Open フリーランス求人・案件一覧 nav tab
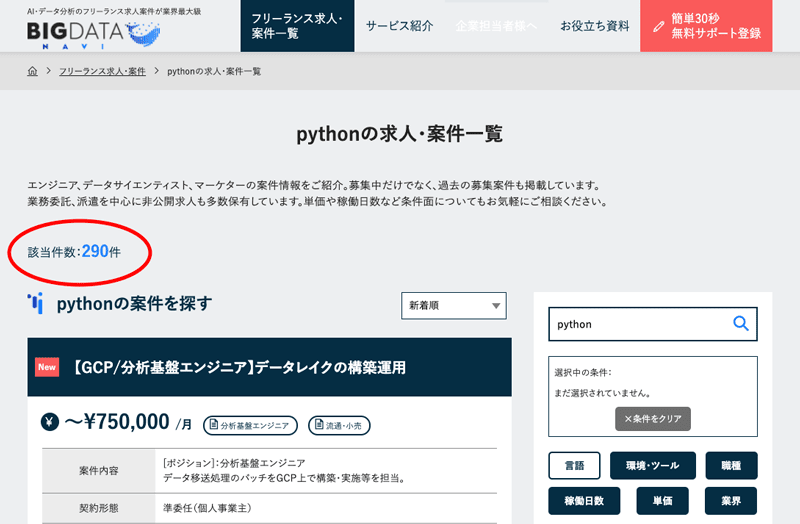 tap(297, 26)
